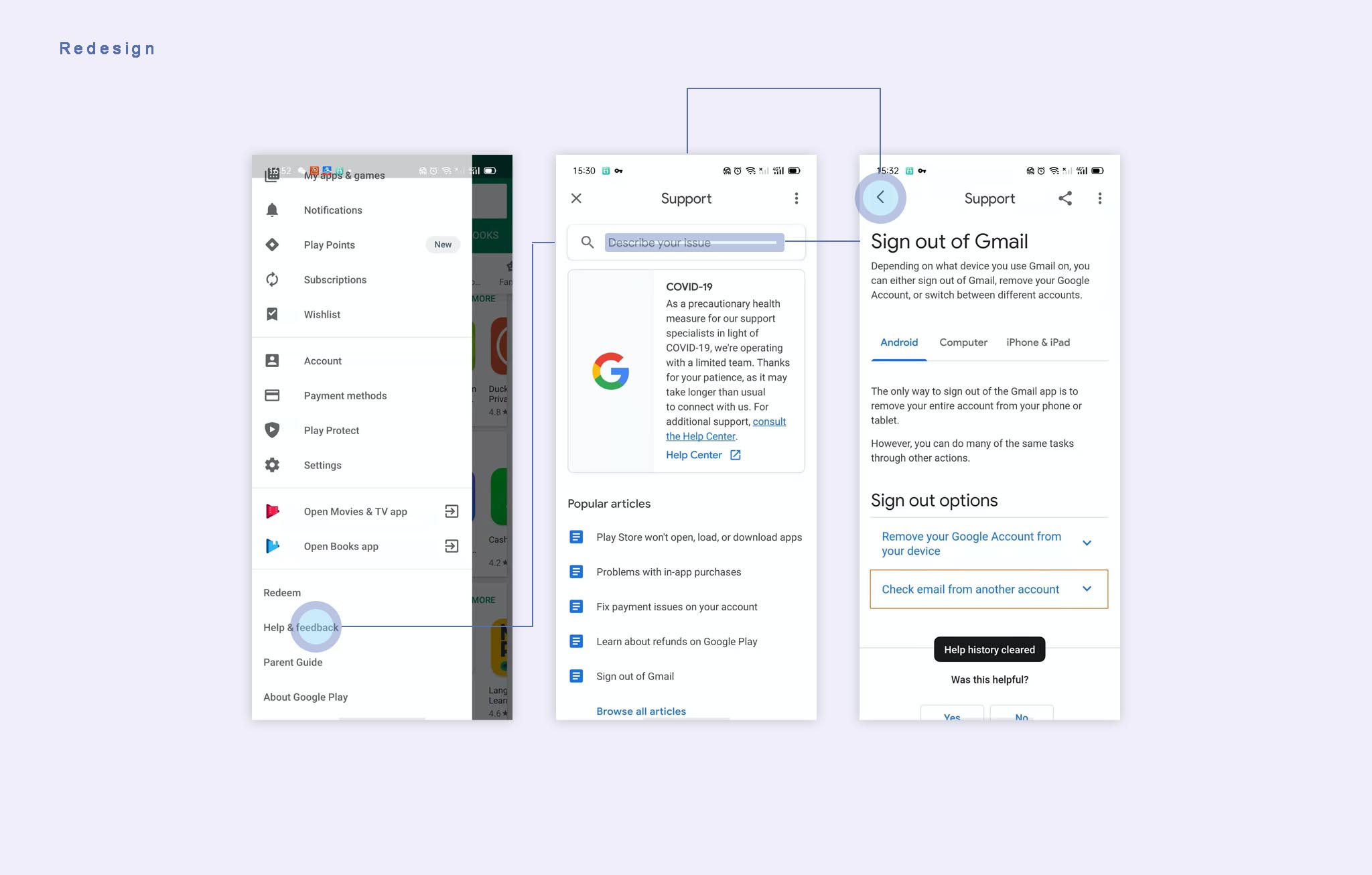Click the Android tab in Support
The height and width of the screenshot is (875, 1372).
tap(899, 342)
